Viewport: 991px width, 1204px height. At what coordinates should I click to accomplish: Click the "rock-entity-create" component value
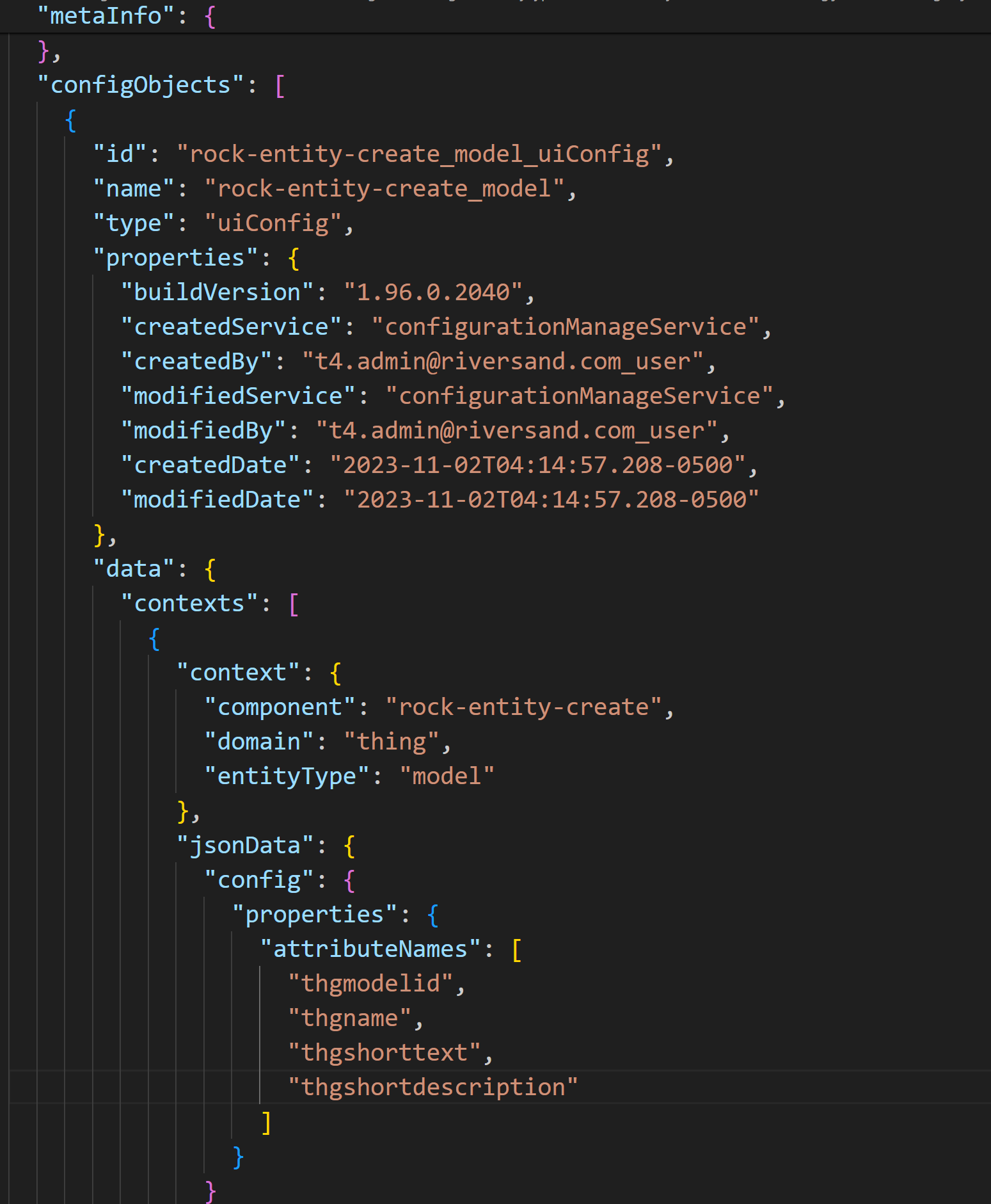(x=523, y=707)
